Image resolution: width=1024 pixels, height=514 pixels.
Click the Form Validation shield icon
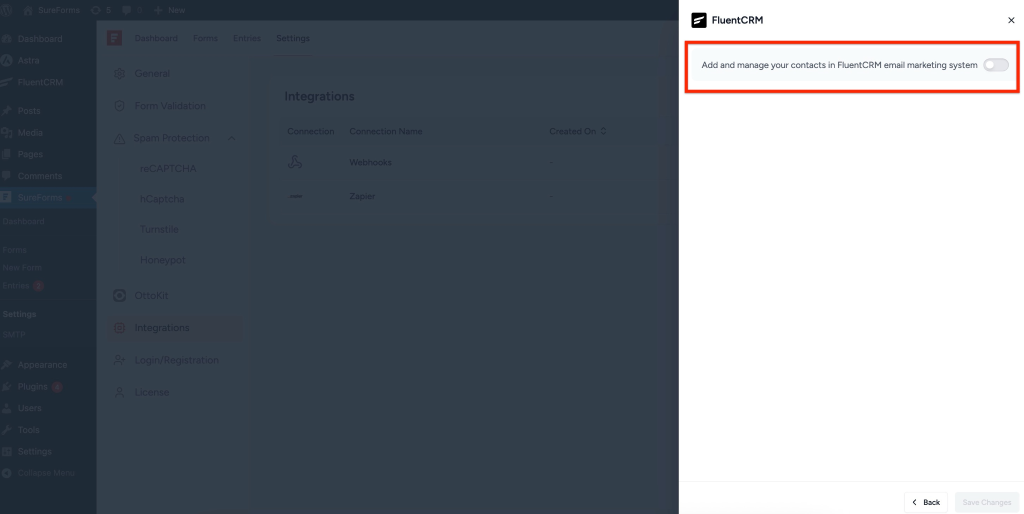click(x=120, y=106)
